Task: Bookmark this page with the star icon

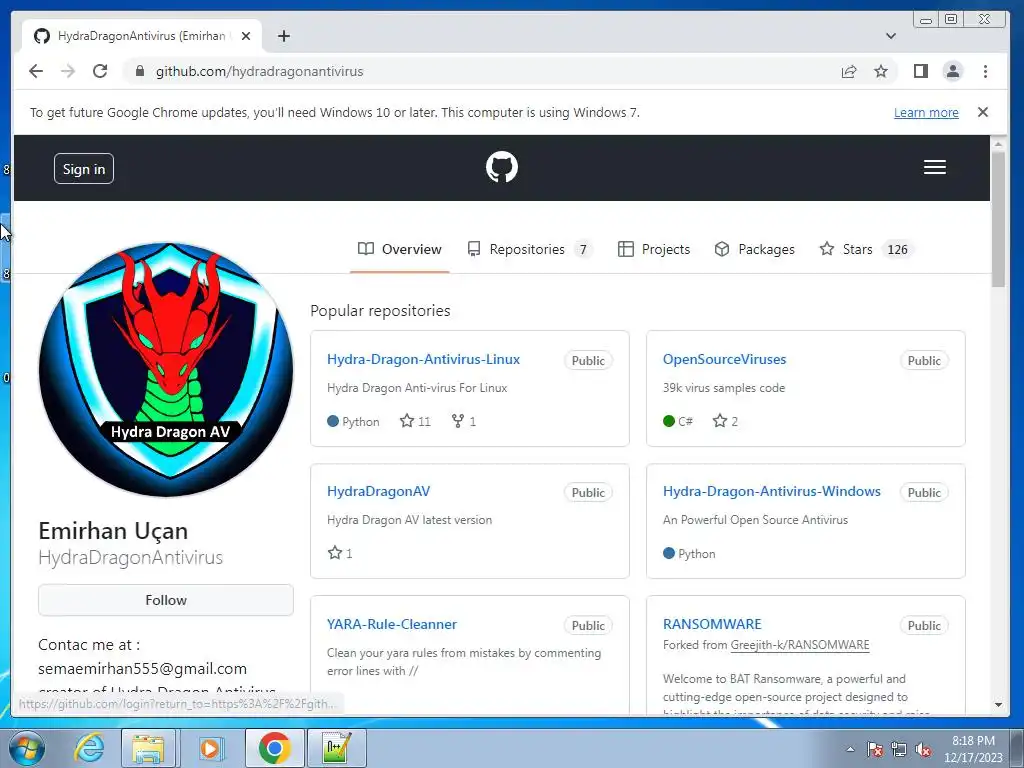Action: pos(881,71)
